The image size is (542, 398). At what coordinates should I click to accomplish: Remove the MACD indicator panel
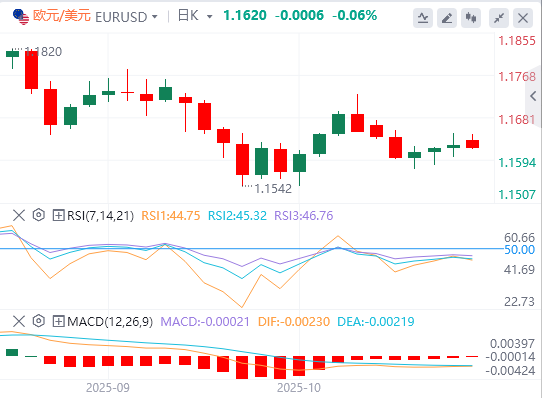click(x=19, y=321)
